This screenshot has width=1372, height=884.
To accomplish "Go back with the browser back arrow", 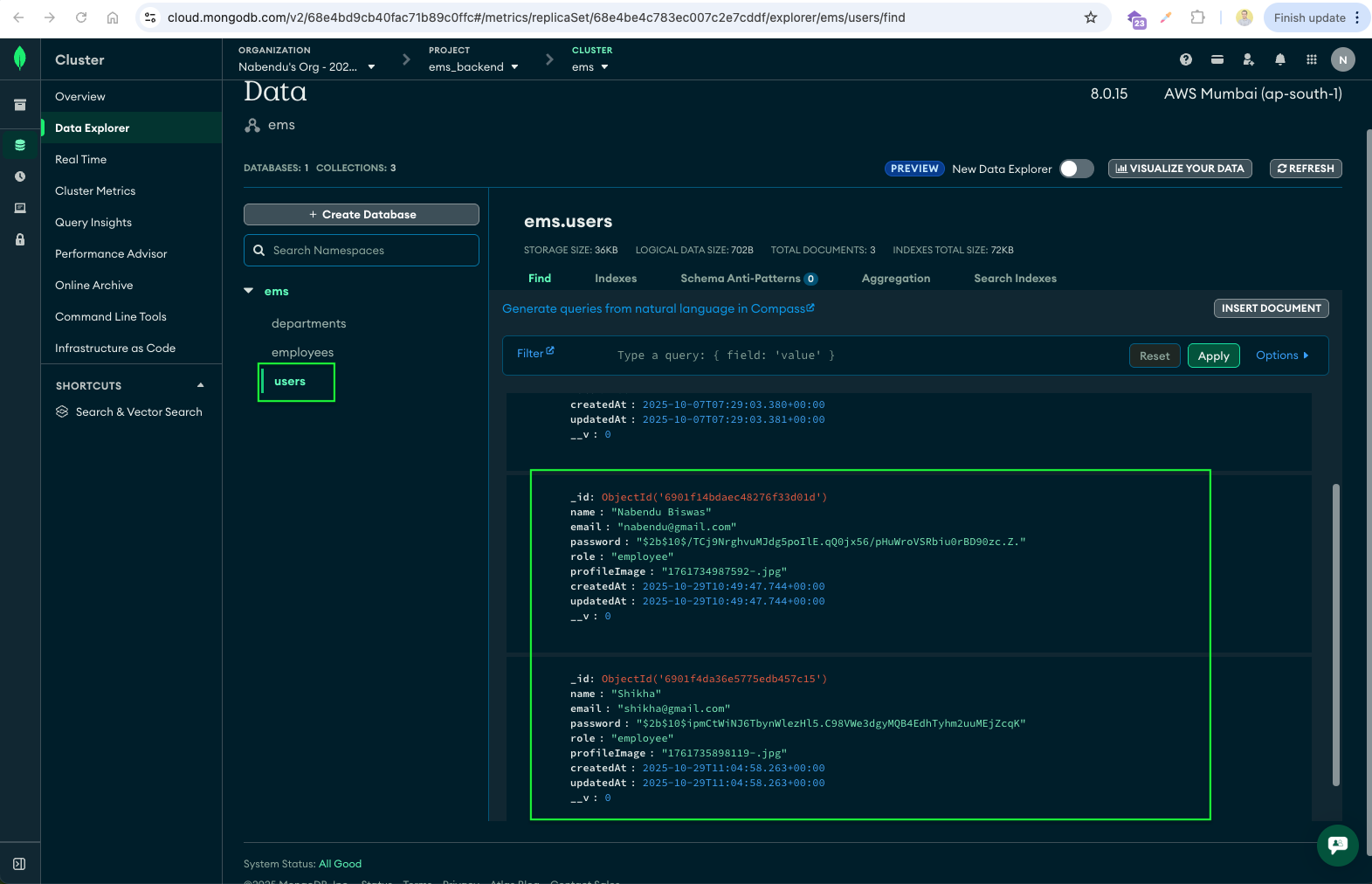I will pos(18,17).
